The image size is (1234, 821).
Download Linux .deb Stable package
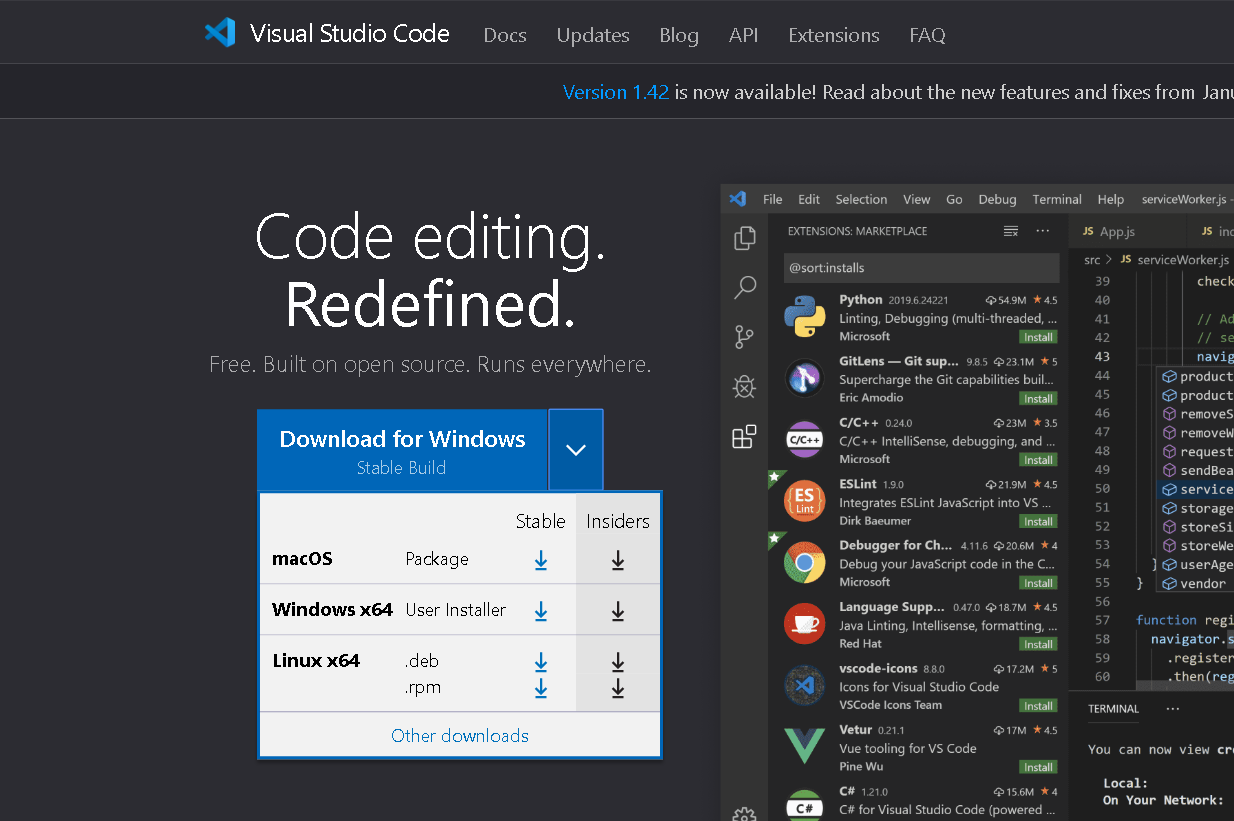click(x=541, y=661)
